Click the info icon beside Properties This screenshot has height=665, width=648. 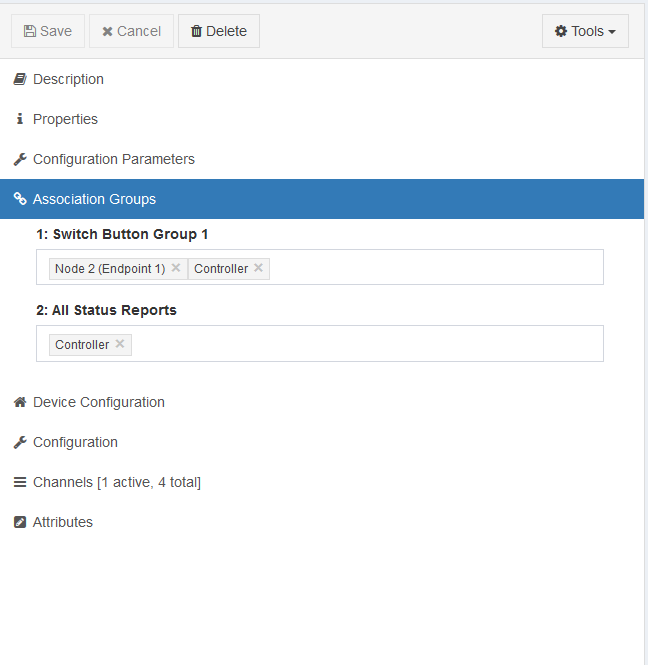[20, 119]
